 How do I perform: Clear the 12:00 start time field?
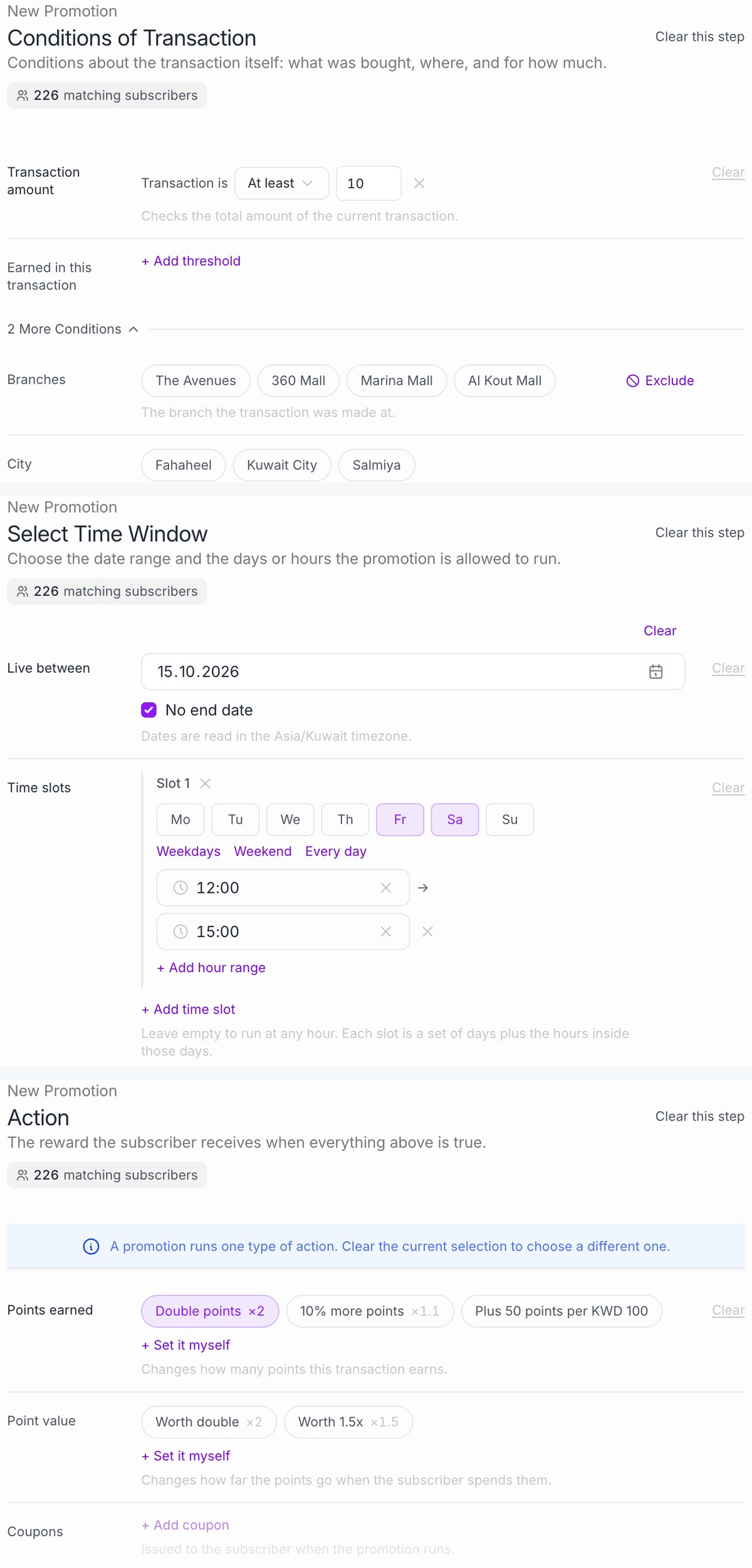point(385,888)
